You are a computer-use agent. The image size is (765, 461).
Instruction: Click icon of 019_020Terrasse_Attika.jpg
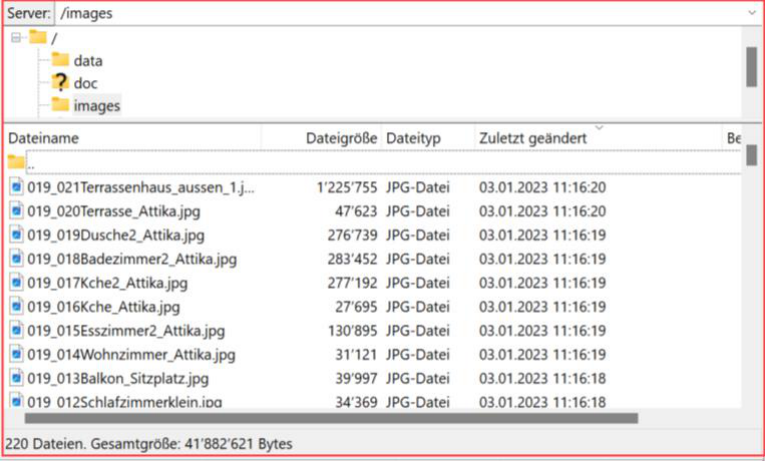[17, 210]
